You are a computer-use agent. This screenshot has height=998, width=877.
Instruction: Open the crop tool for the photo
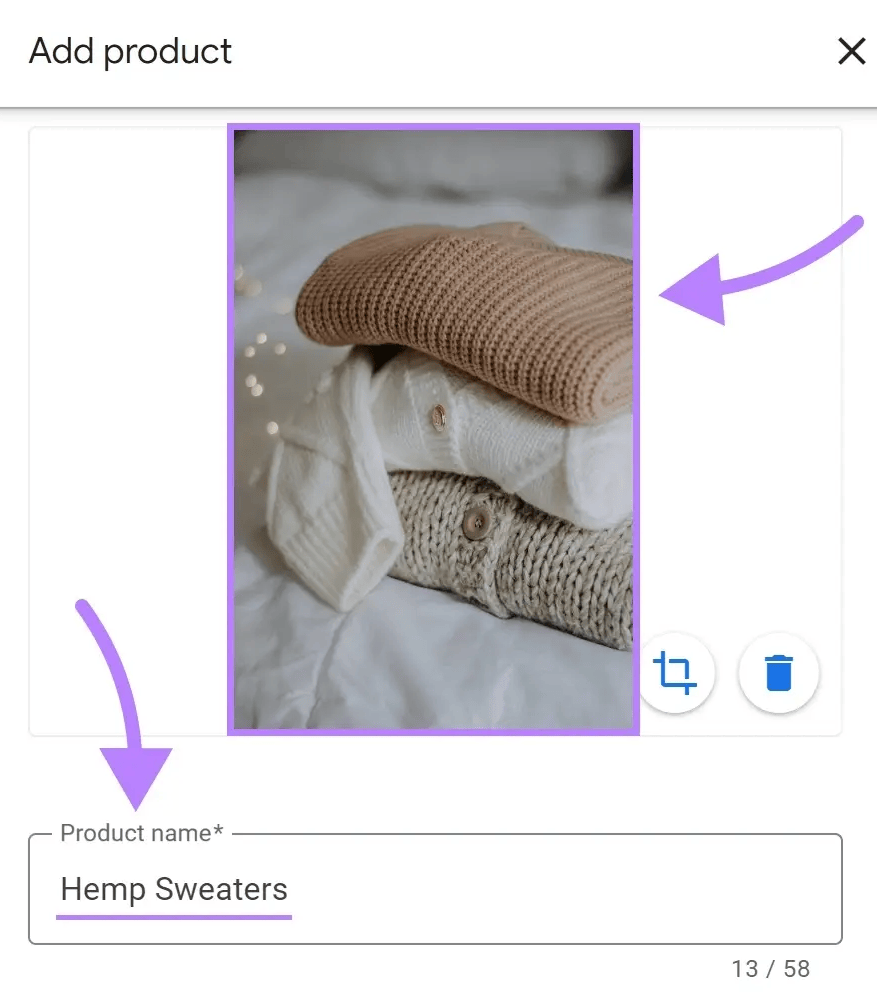(x=675, y=672)
